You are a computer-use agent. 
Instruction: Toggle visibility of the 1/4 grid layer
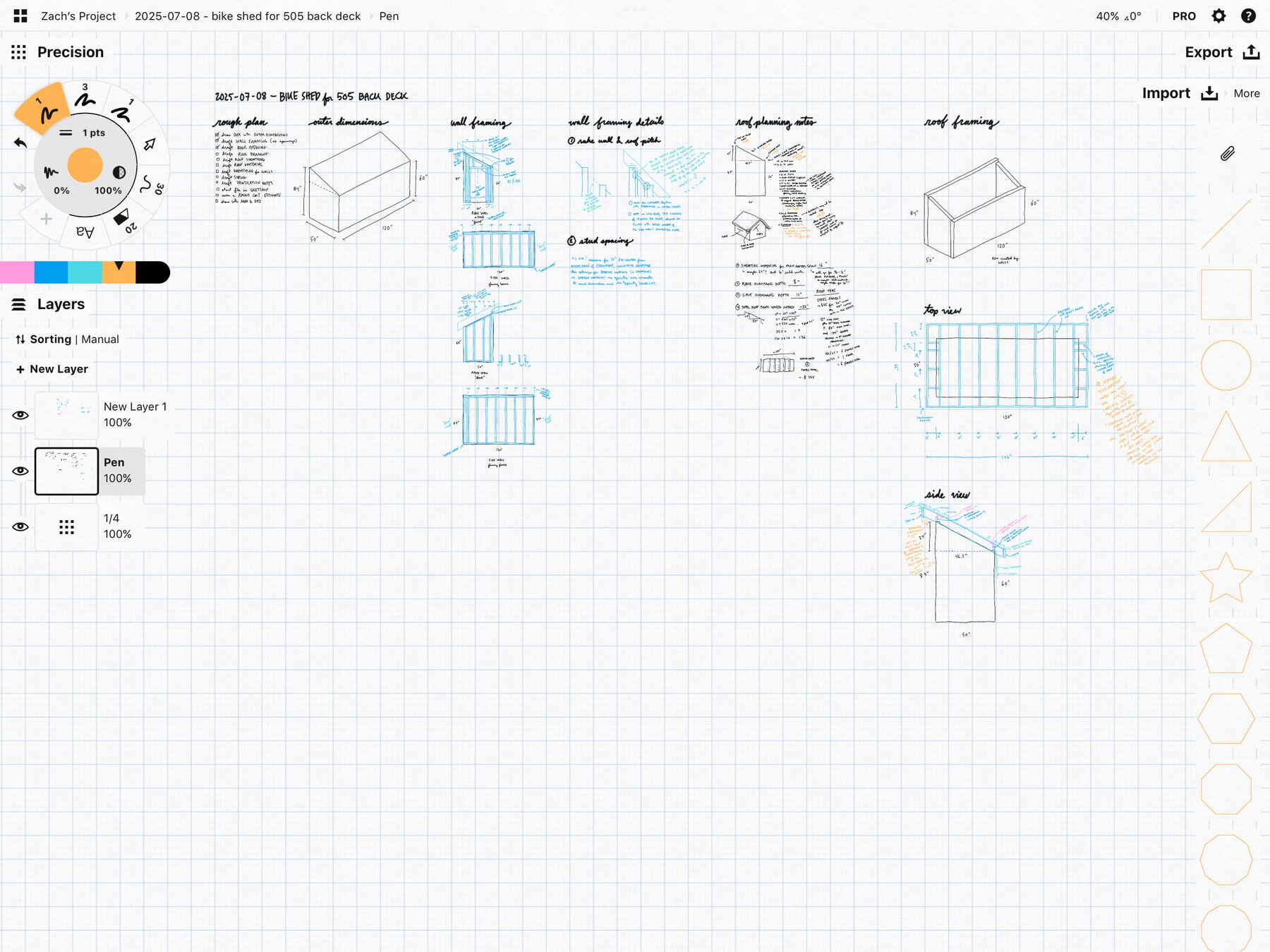[20, 526]
